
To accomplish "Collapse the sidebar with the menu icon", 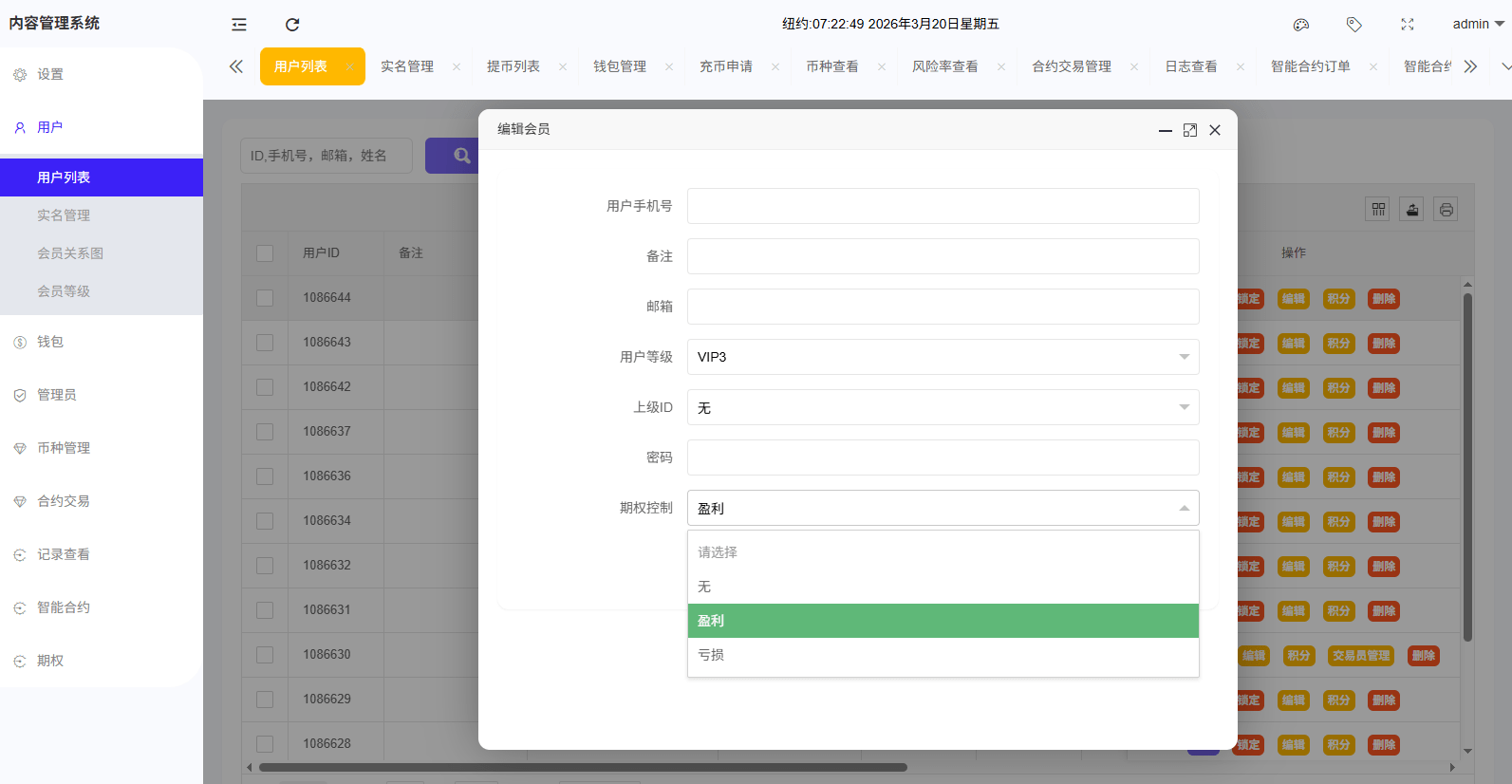I will 239,25.
